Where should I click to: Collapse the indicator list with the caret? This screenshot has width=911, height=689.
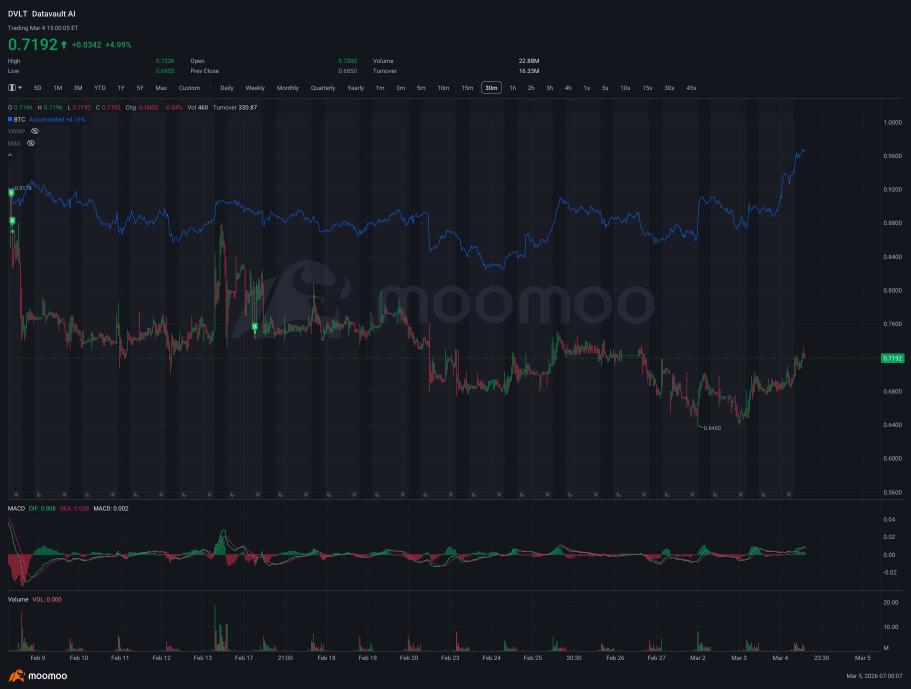tap(10, 155)
